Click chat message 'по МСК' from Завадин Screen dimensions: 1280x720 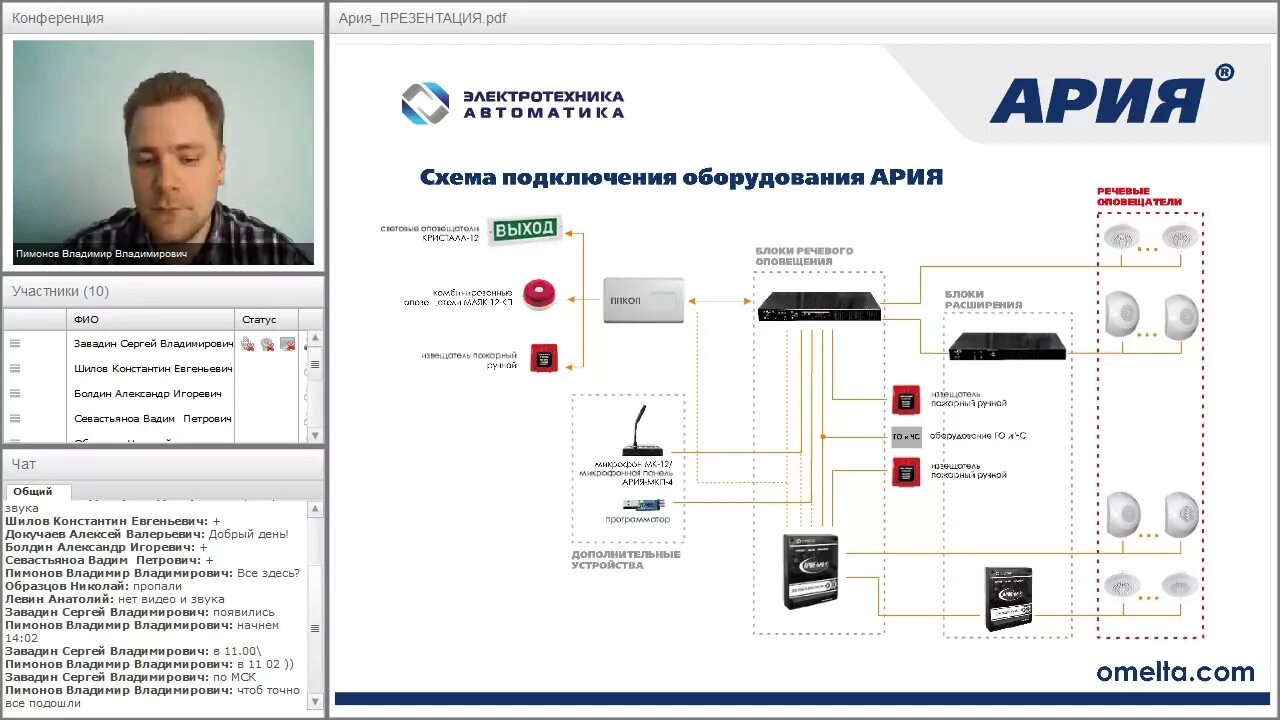pos(234,677)
